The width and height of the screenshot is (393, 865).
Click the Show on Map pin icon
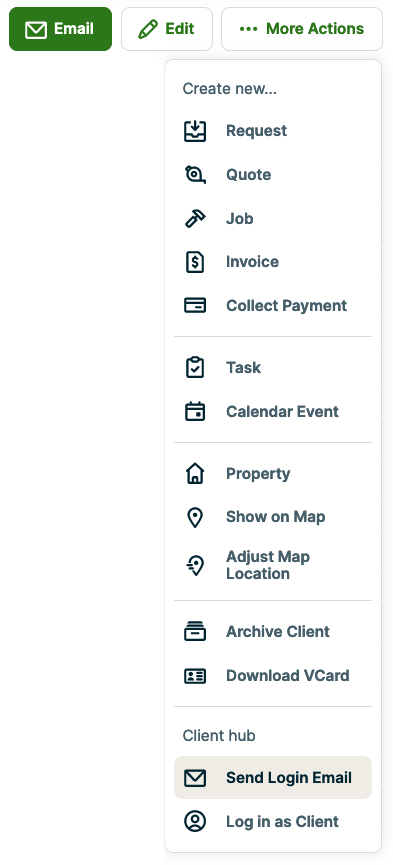point(195,517)
